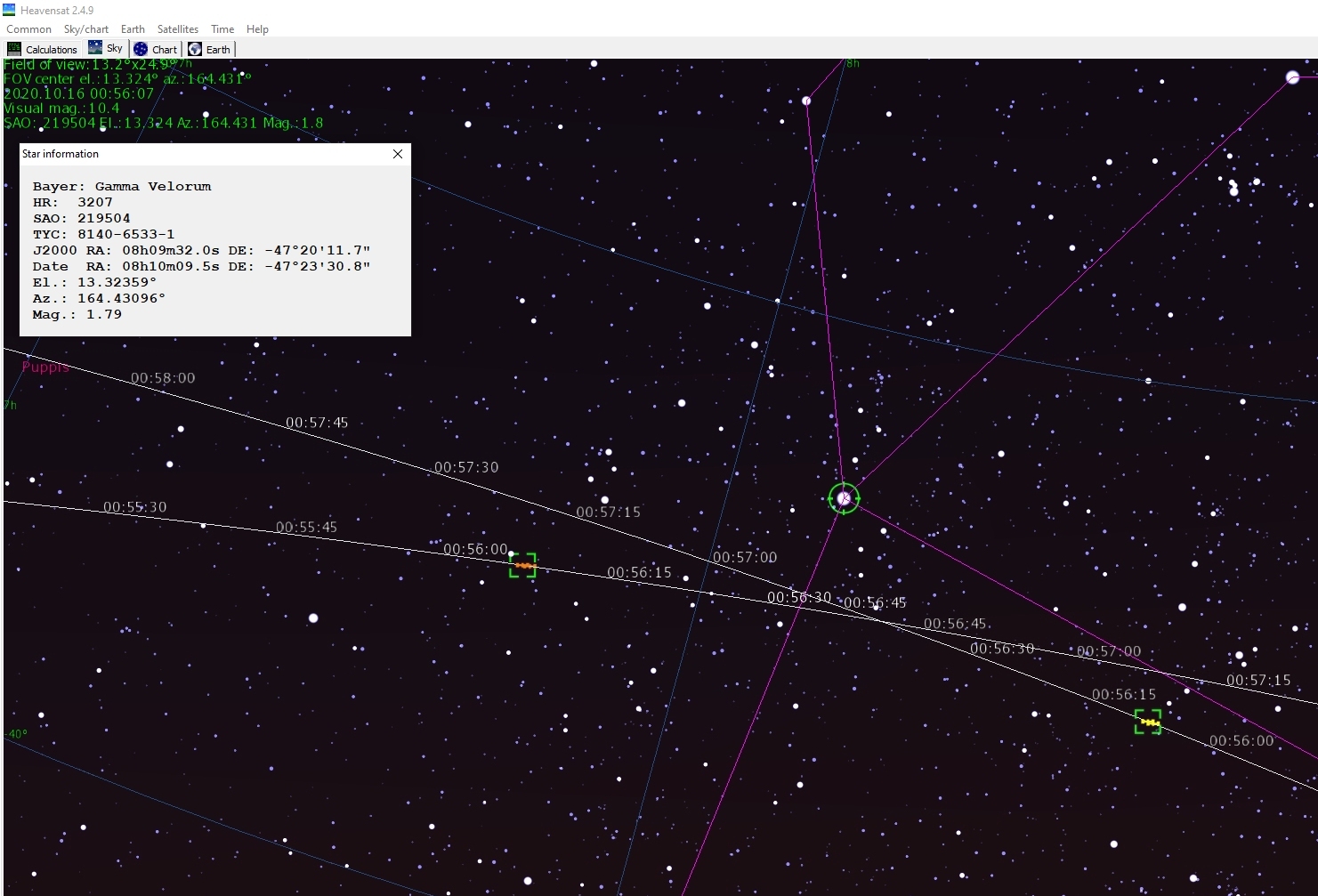
Task: Click the Earth tab globe icon
Action: 195,49
